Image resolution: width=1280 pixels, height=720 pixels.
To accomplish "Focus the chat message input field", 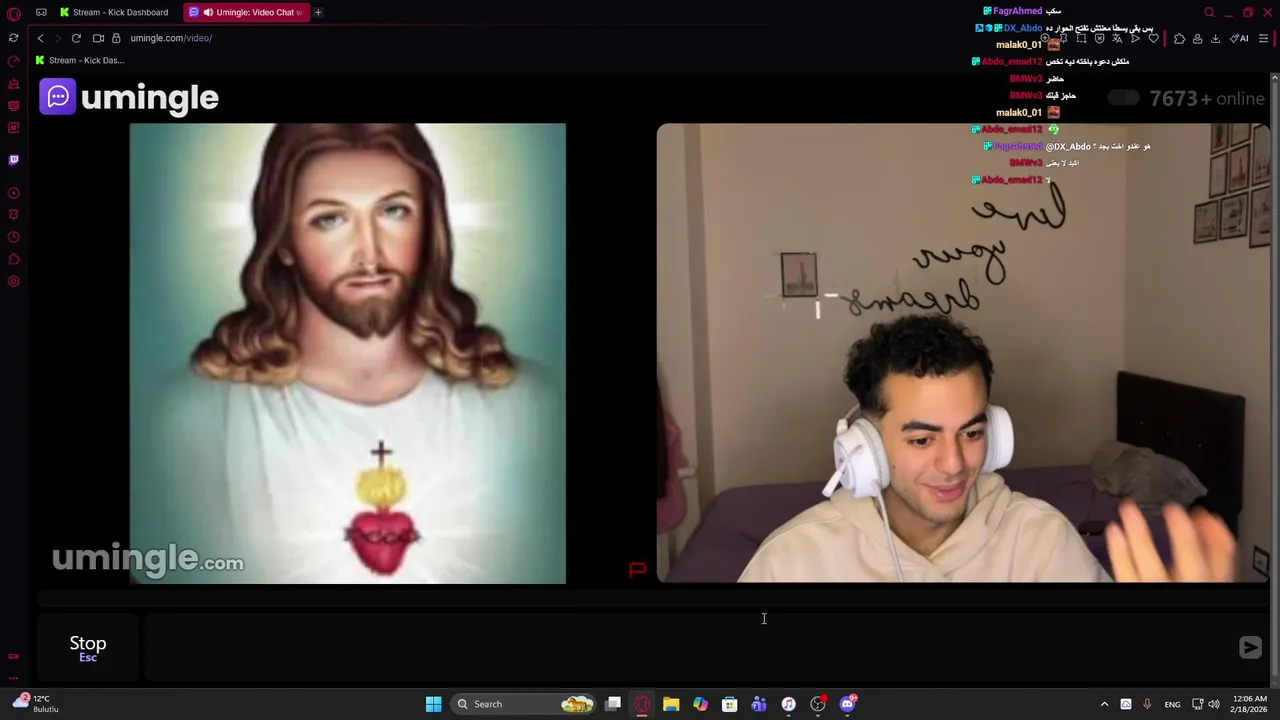I will tap(690, 648).
